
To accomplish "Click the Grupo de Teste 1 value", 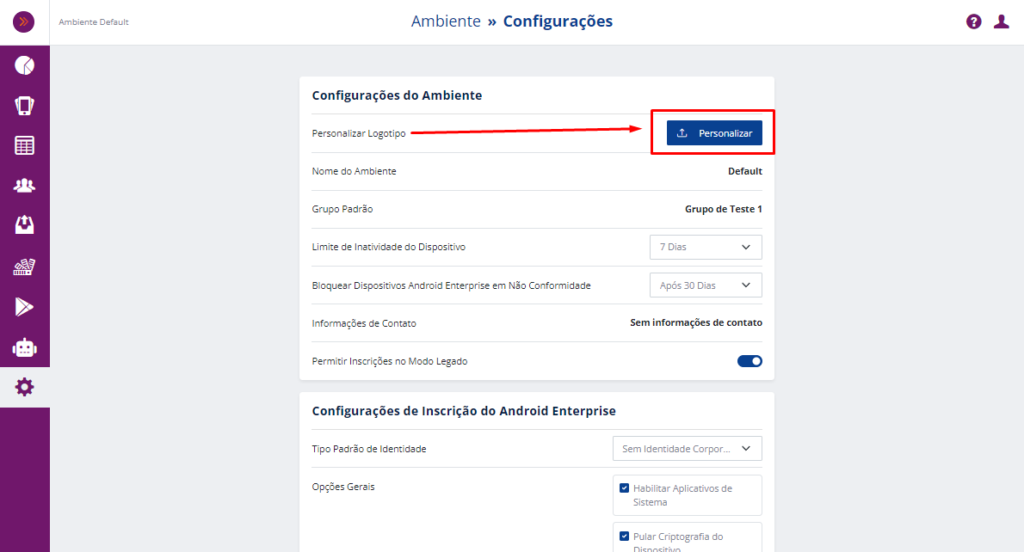I will coord(723,209).
